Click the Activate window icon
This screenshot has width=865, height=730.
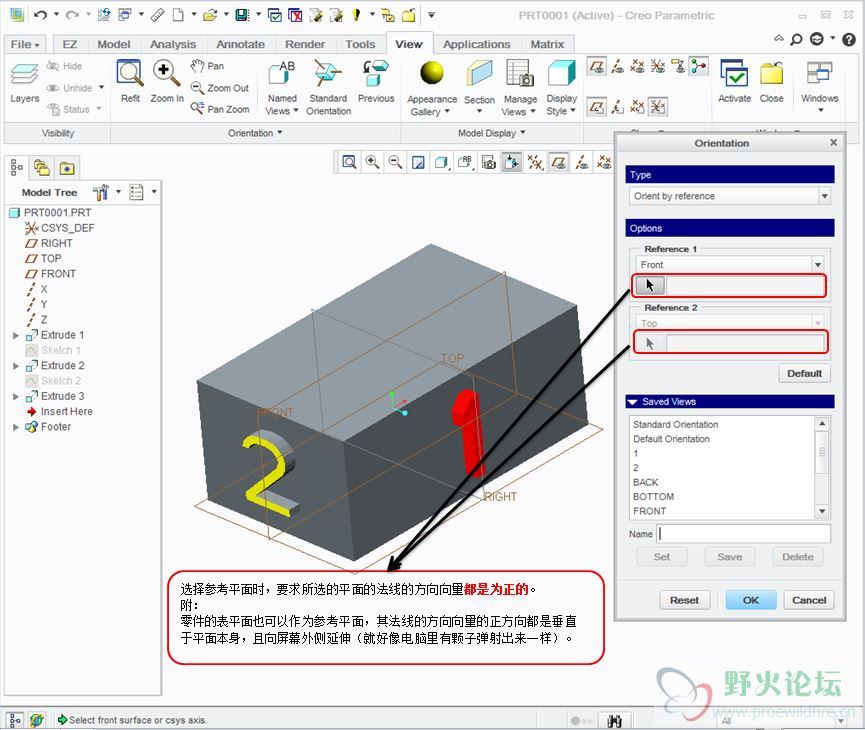coord(734,82)
